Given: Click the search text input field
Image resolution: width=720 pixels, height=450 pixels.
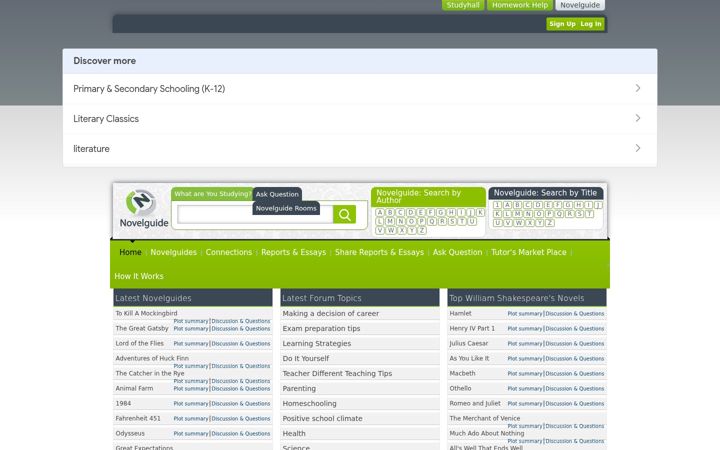Looking at the screenshot, I should [x=255, y=214].
